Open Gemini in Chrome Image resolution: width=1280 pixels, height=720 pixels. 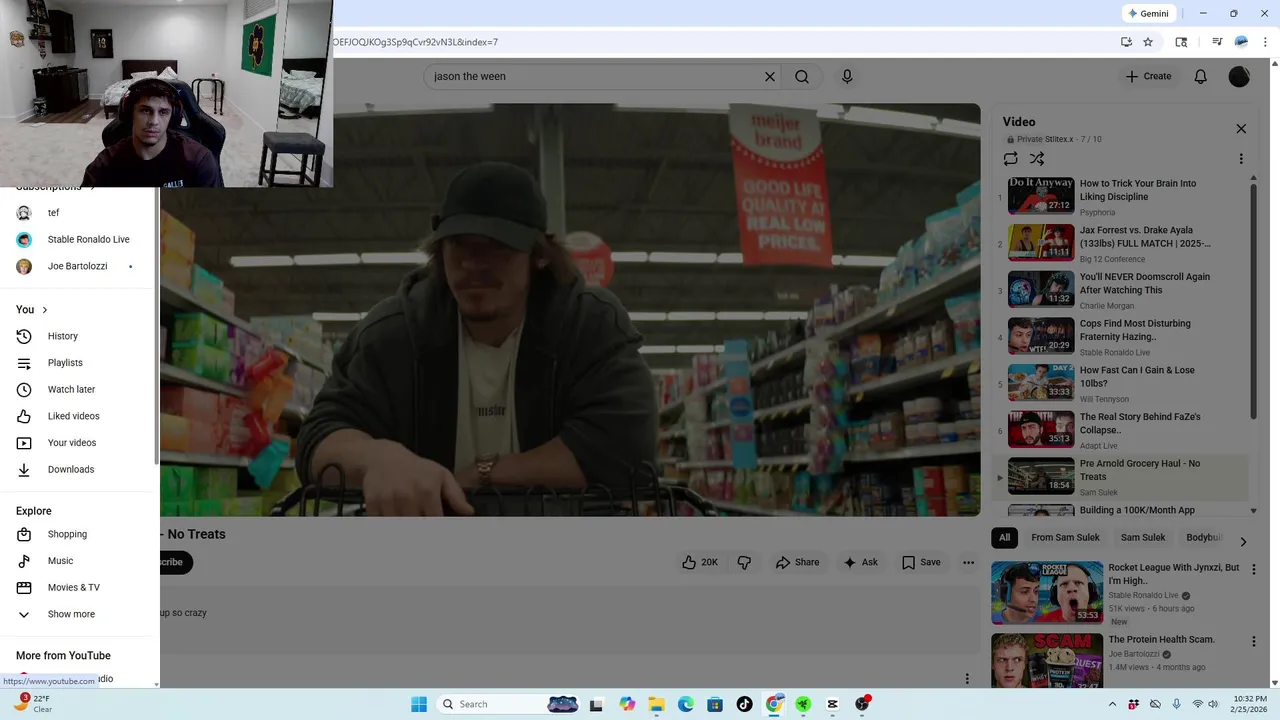[x=1148, y=13]
